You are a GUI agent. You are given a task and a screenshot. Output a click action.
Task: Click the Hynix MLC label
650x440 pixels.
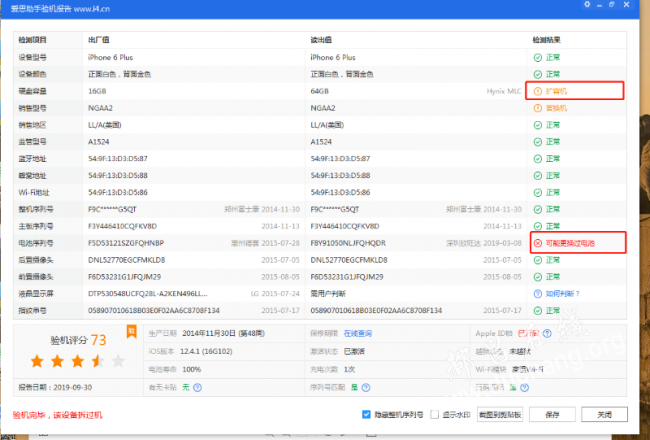504,91
